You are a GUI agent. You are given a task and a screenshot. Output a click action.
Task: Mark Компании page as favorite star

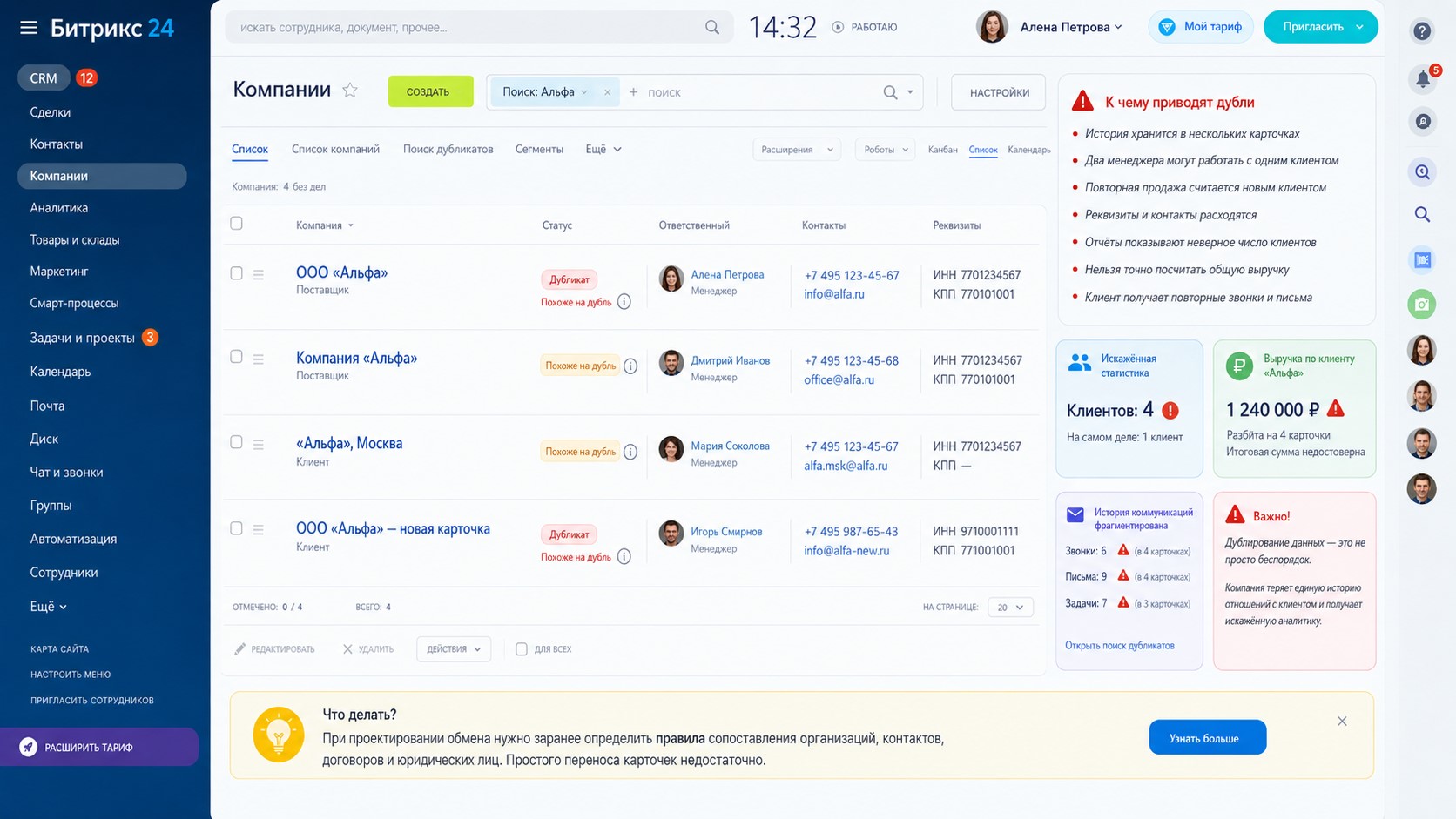pyautogui.click(x=350, y=91)
